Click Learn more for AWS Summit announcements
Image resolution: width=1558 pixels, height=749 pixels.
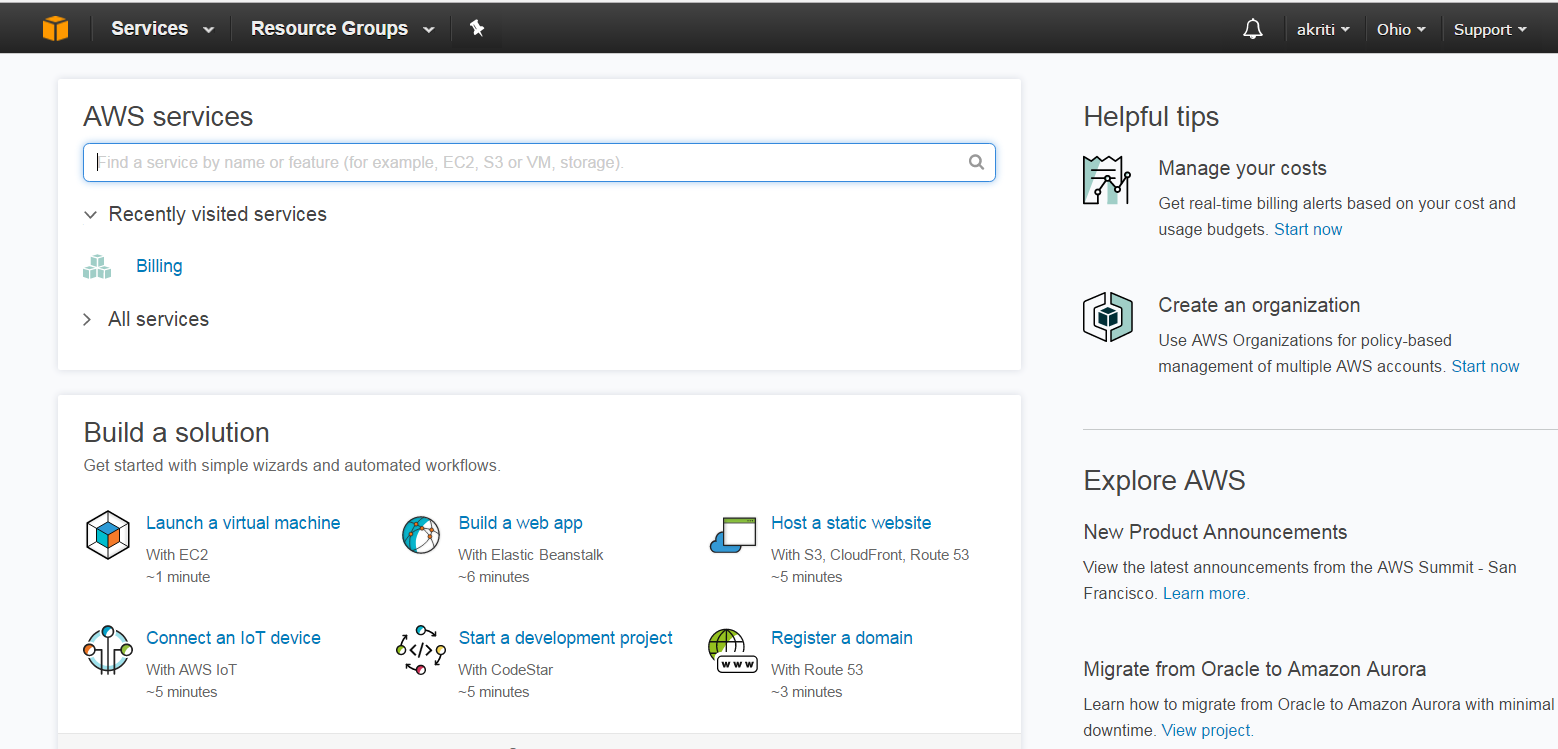tap(1206, 593)
